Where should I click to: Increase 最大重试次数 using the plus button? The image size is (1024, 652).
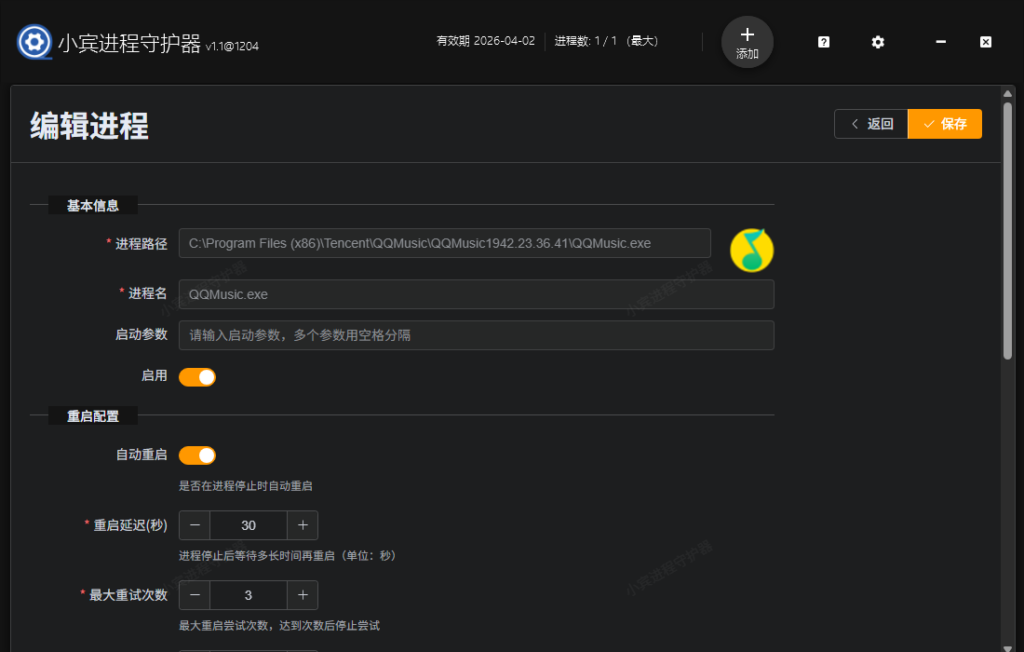(302, 595)
